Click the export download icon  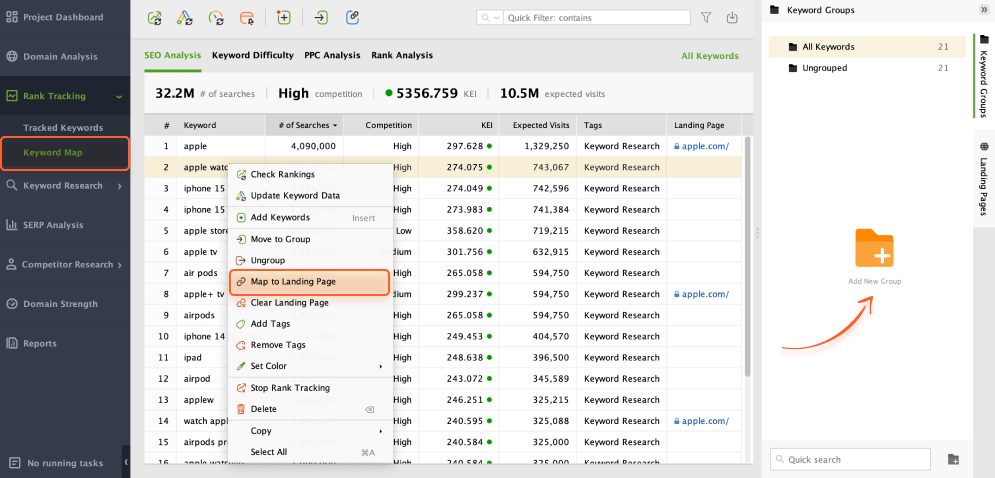(732, 18)
